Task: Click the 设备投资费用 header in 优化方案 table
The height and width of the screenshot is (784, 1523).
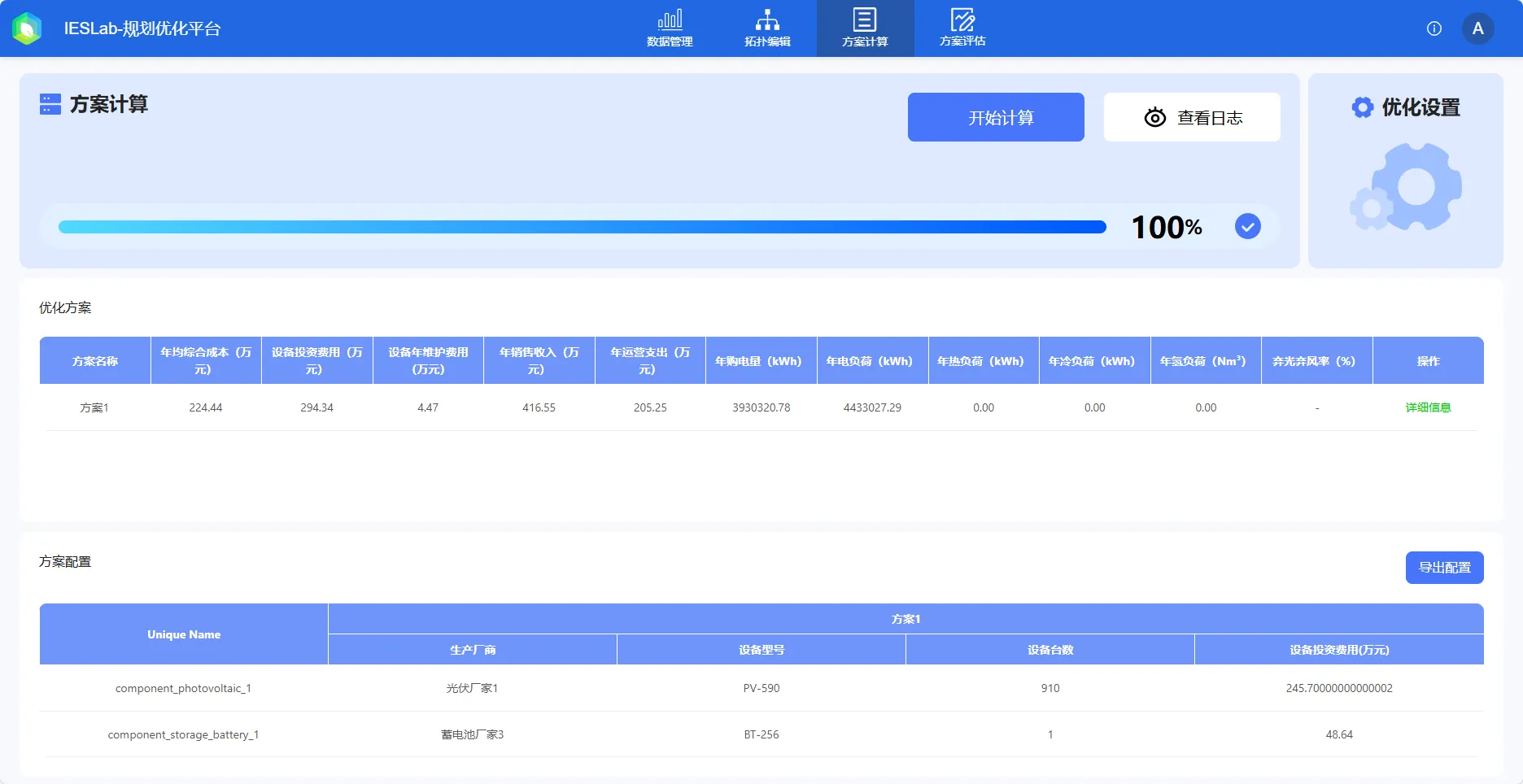Action: pyautogui.click(x=317, y=360)
